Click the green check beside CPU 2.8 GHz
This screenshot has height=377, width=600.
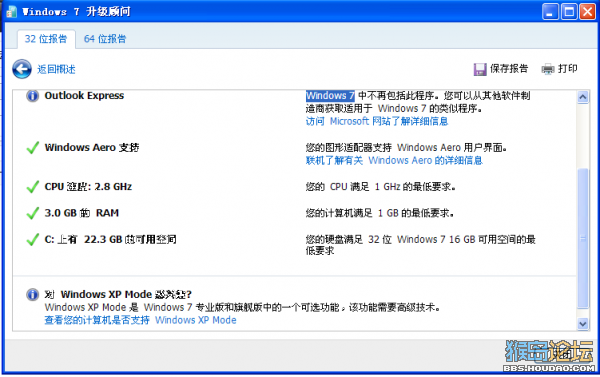[33, 187]
